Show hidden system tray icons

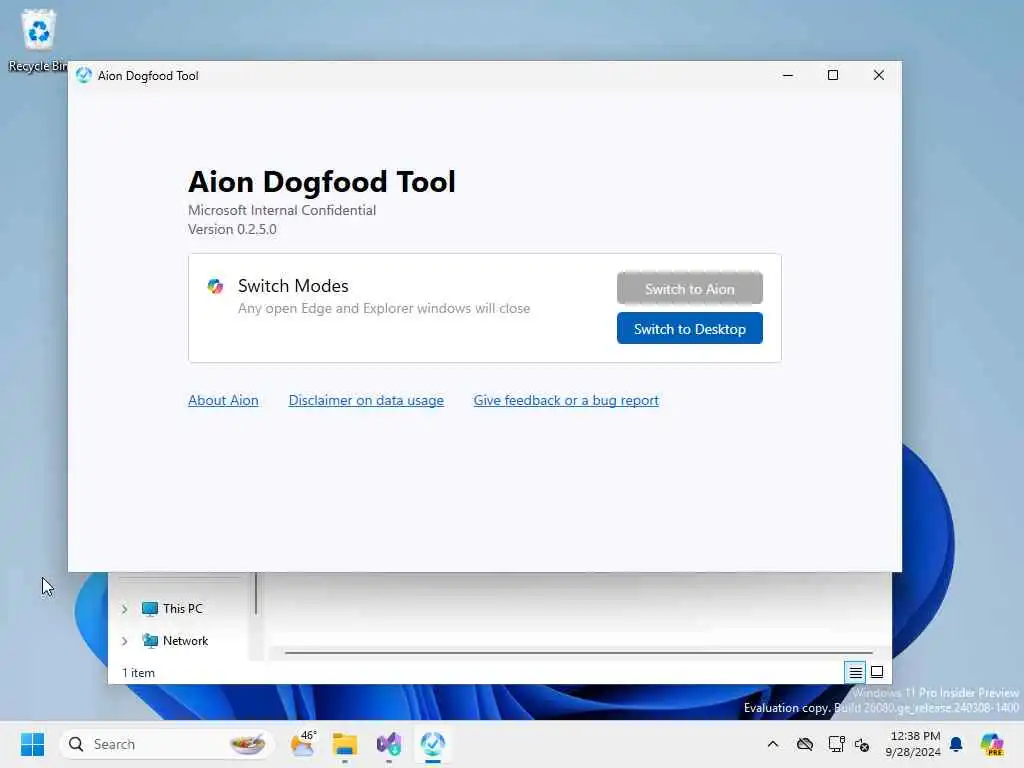pyautogui.click(x=773, y=744)
